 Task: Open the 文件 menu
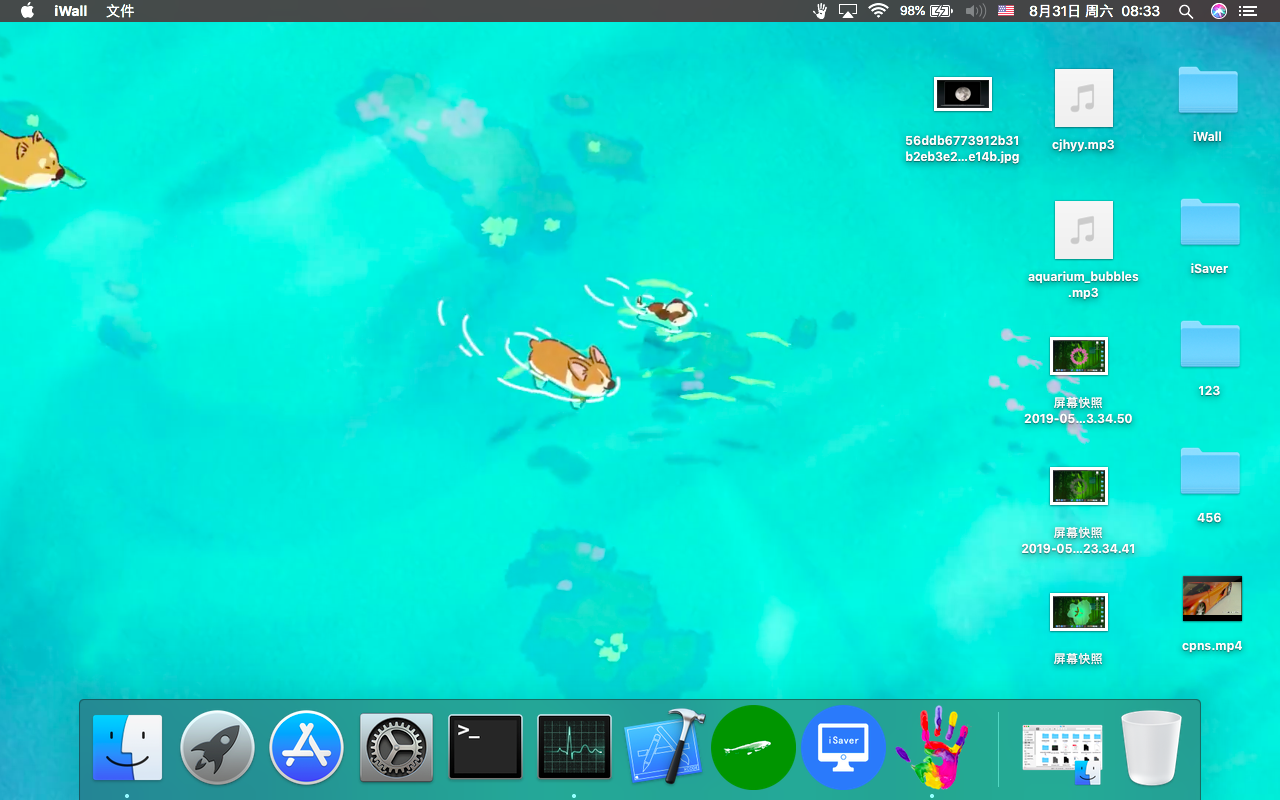120,11
